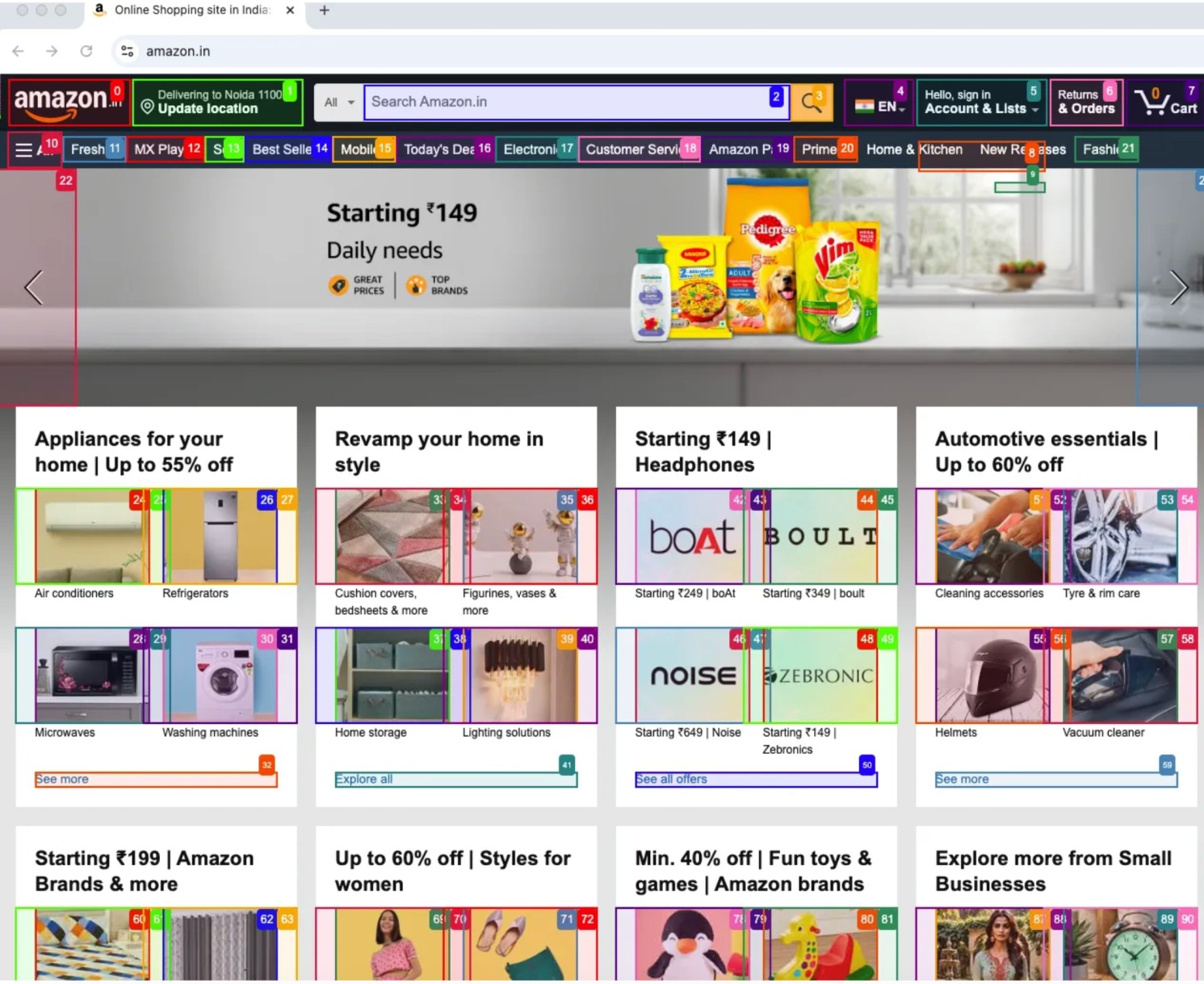Click See more under Appliances card
This screenshot has width=1204, height=984.
pos(62,780)
